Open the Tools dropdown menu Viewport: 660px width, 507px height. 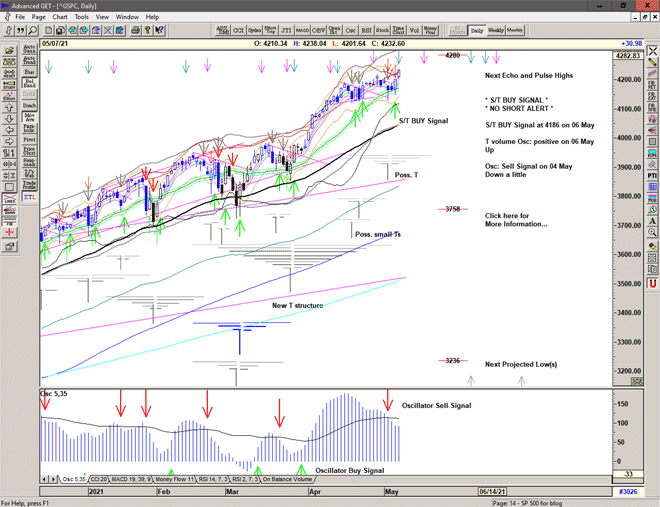[82, 17]
